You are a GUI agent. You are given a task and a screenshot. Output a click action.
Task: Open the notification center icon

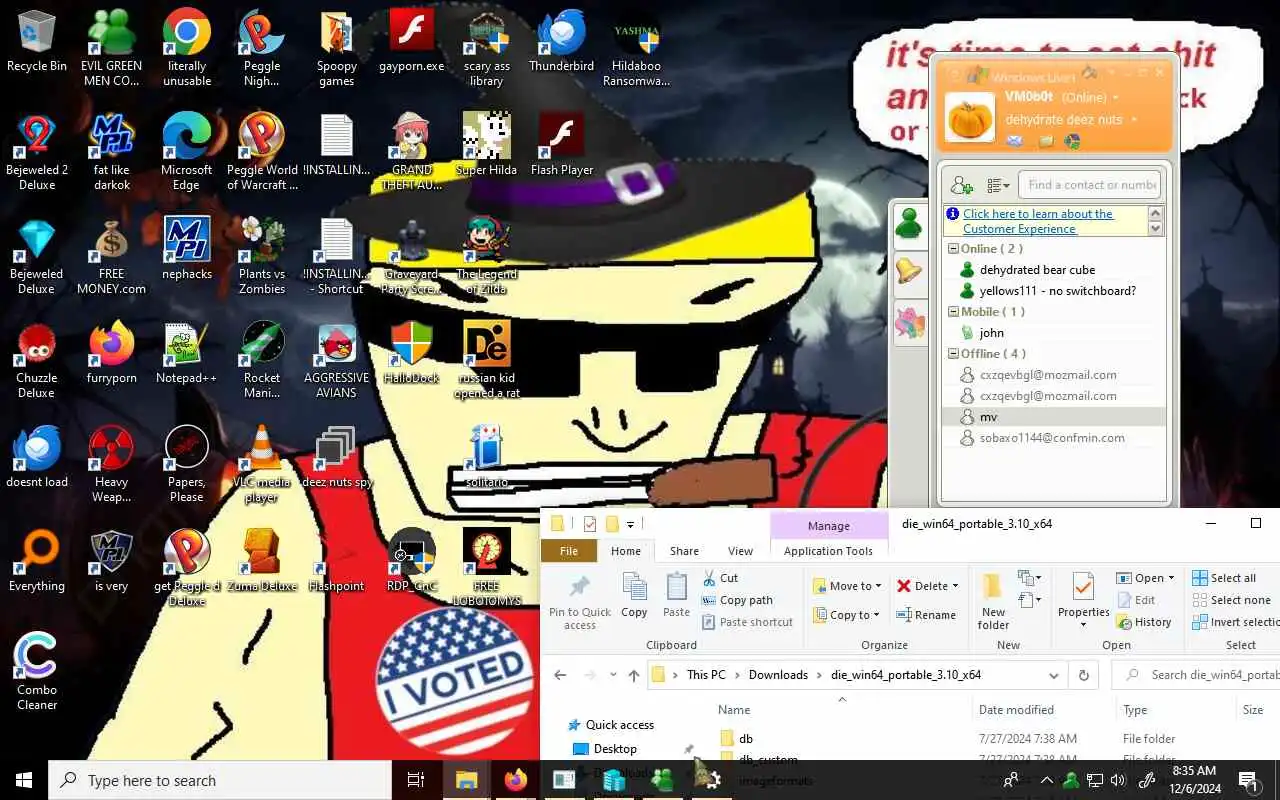tap(1247, 780)
